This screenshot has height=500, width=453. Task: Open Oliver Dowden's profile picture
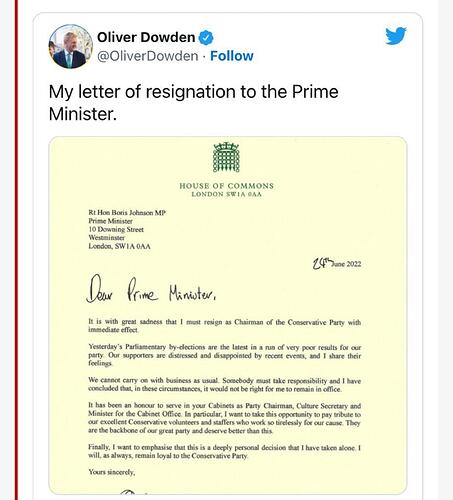pyautogui.click(x=71, y=46)
